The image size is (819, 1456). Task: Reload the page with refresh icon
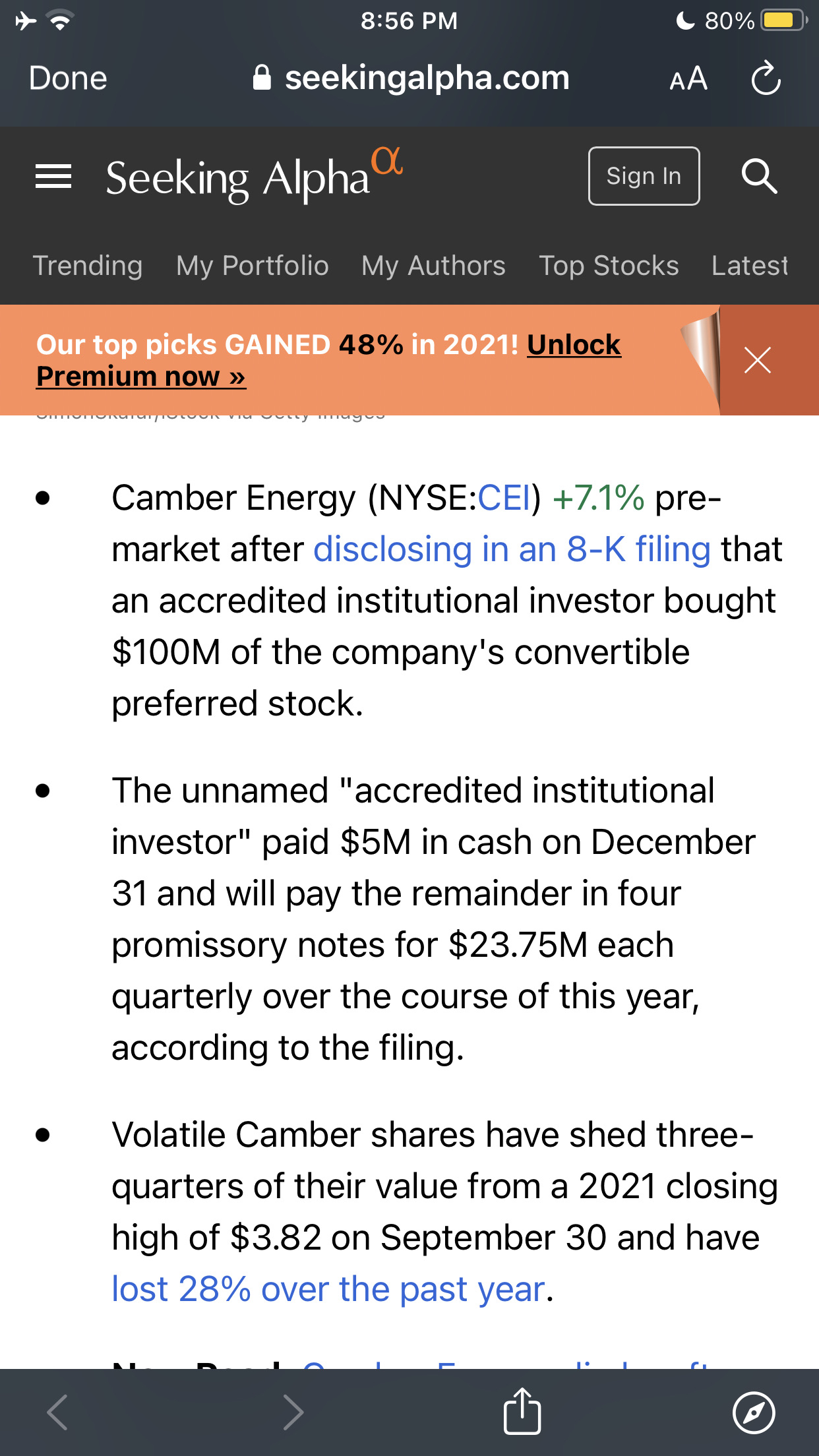[766, 79]
